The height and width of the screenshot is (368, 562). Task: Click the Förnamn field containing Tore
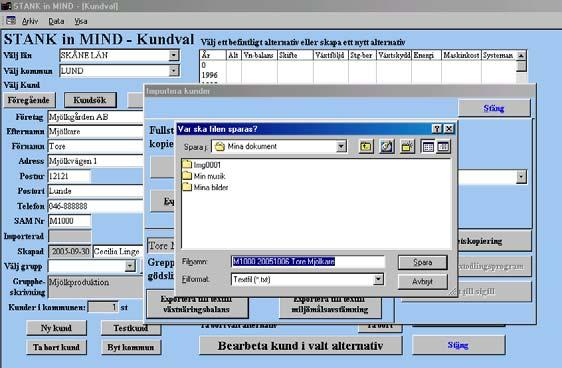point(95,146)
